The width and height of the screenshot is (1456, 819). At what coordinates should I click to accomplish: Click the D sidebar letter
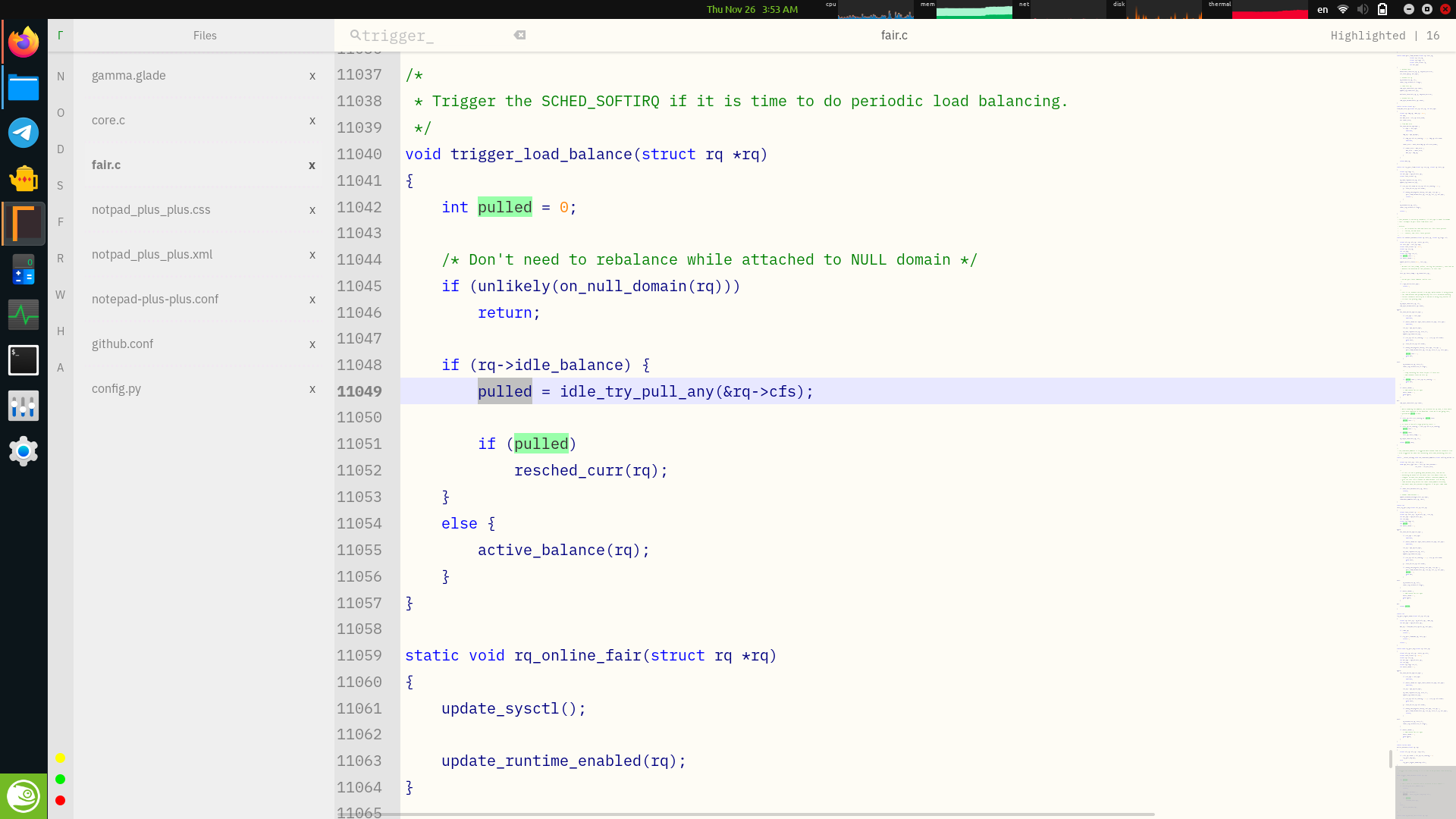tap(61, 149)
